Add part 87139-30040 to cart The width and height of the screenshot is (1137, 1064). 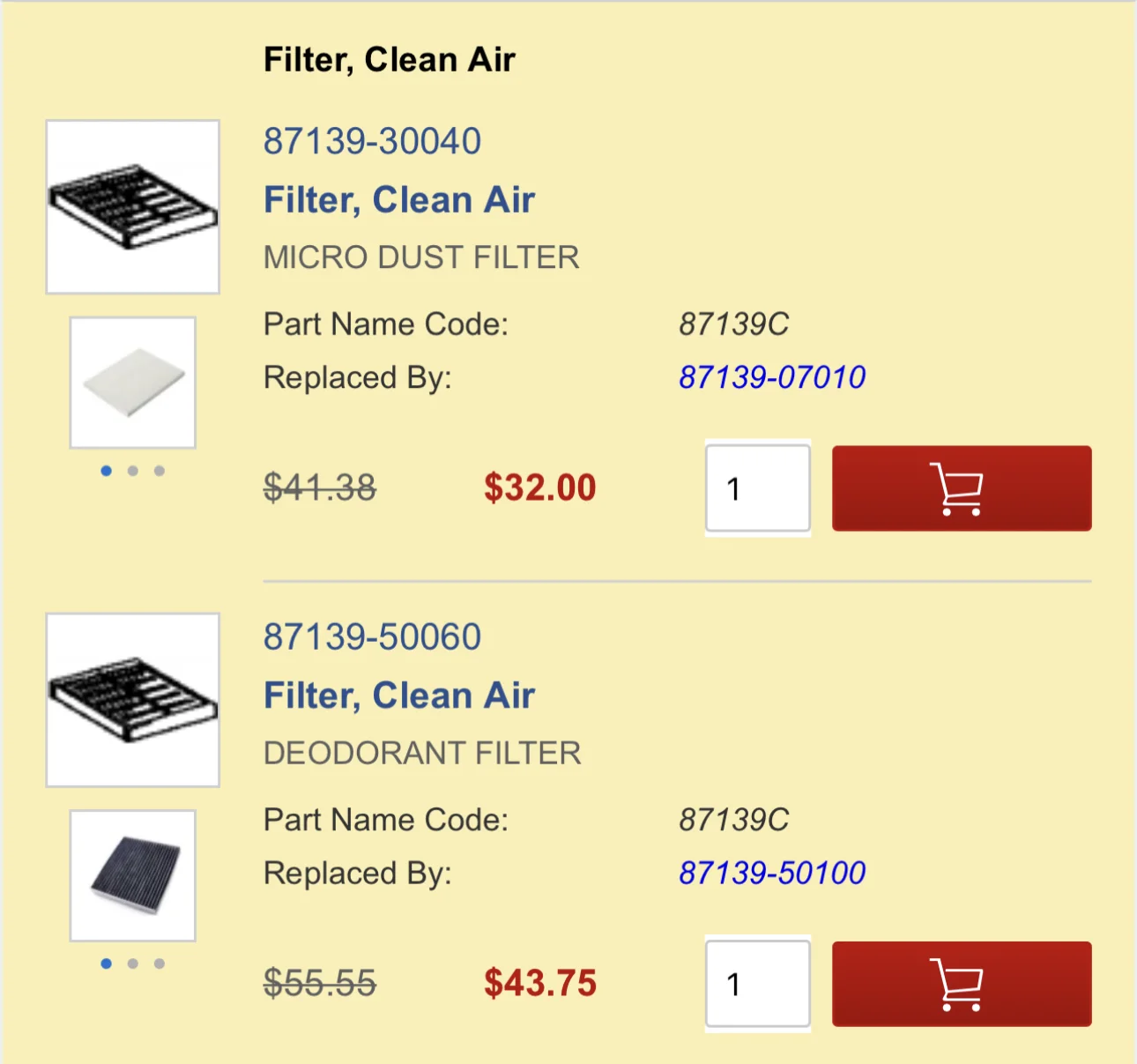(x=962, y=488)
